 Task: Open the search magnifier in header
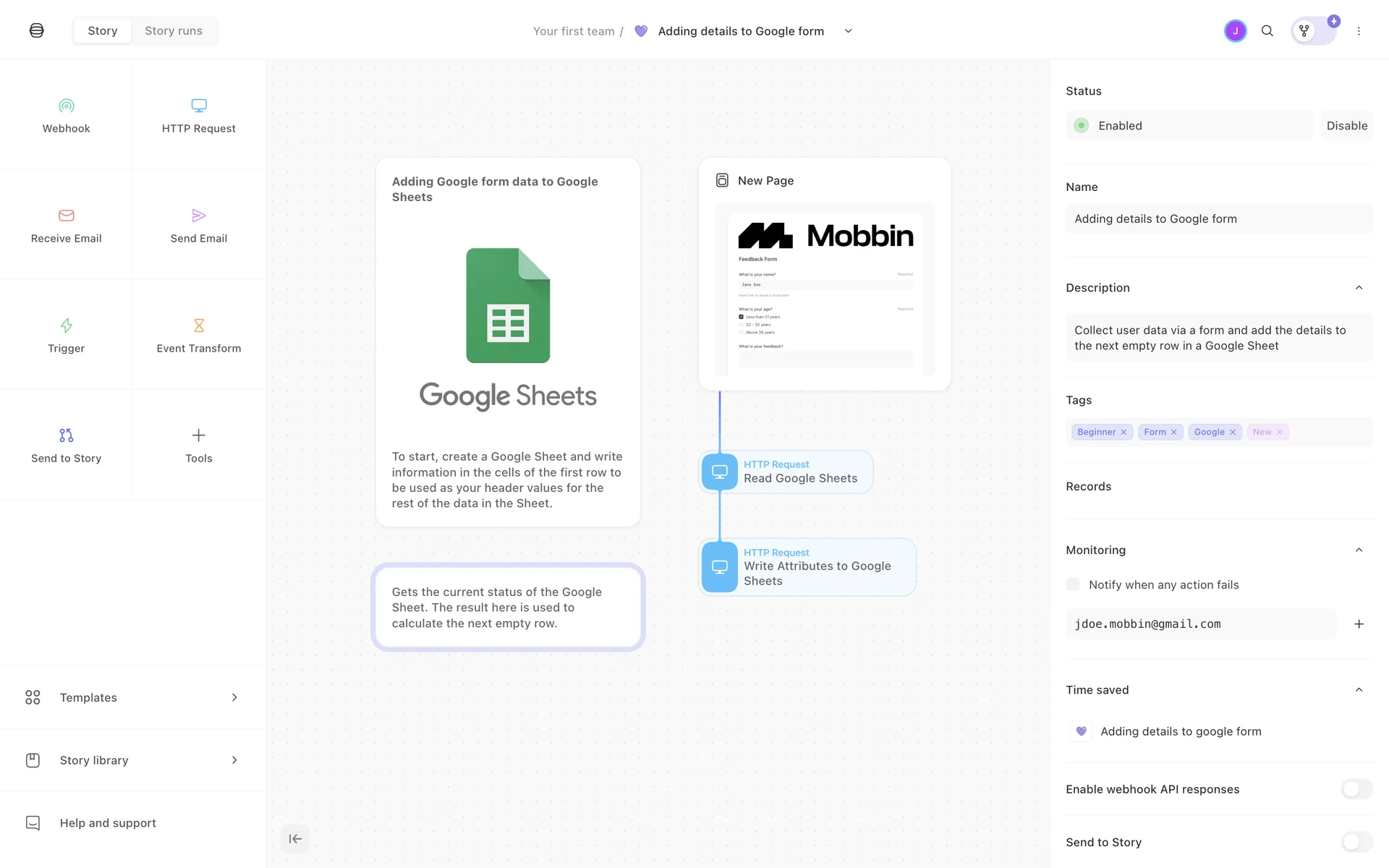click(1267, 31)
